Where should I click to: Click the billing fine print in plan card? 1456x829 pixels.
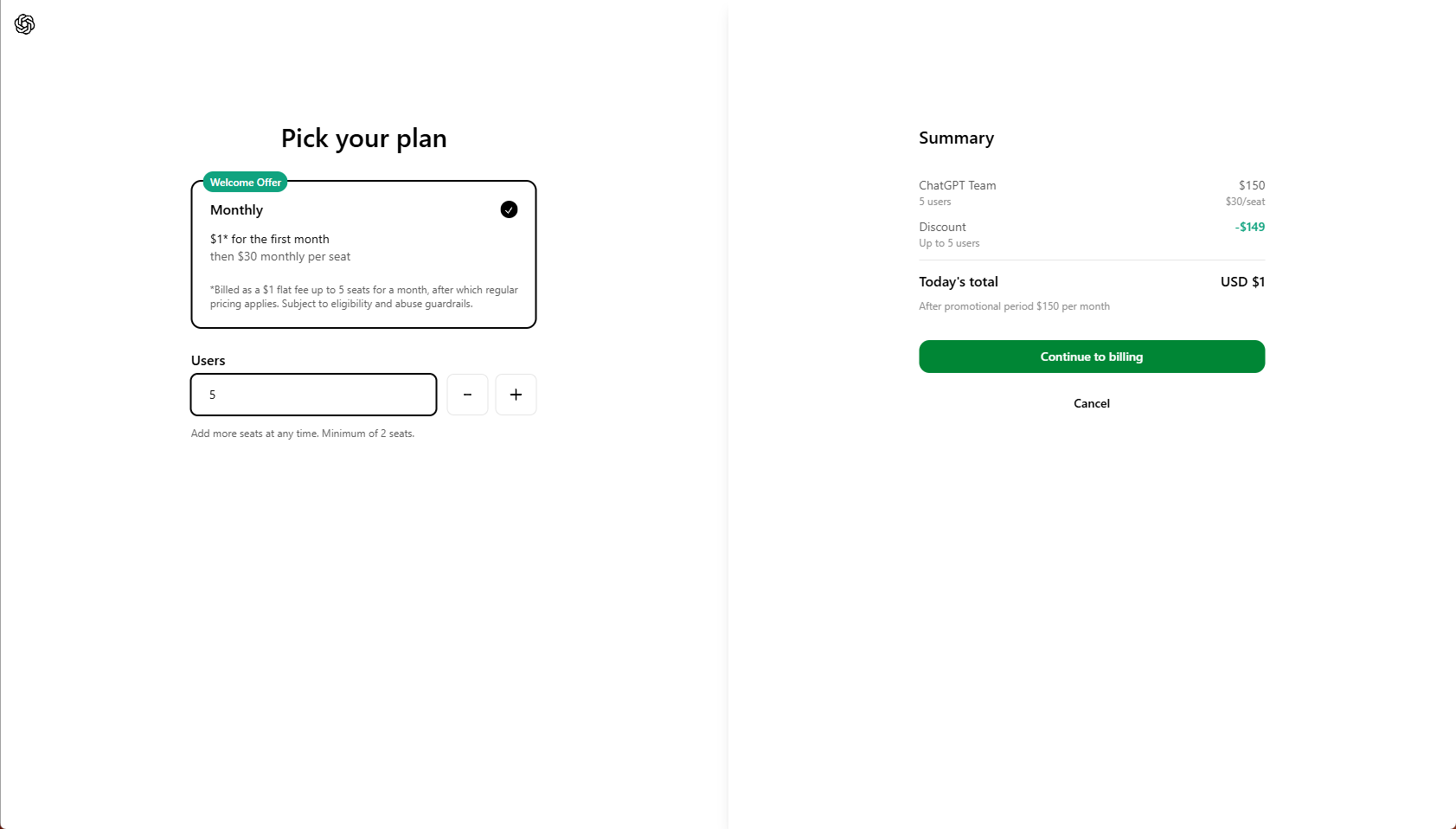363,297
